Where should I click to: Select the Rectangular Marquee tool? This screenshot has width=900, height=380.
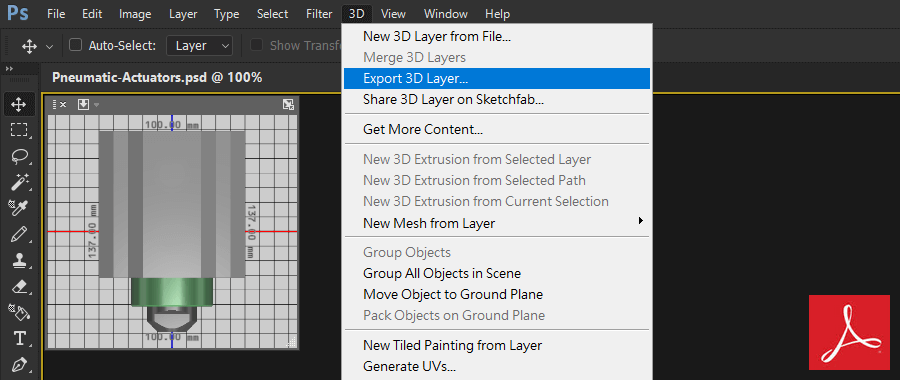tap(19, 130)
